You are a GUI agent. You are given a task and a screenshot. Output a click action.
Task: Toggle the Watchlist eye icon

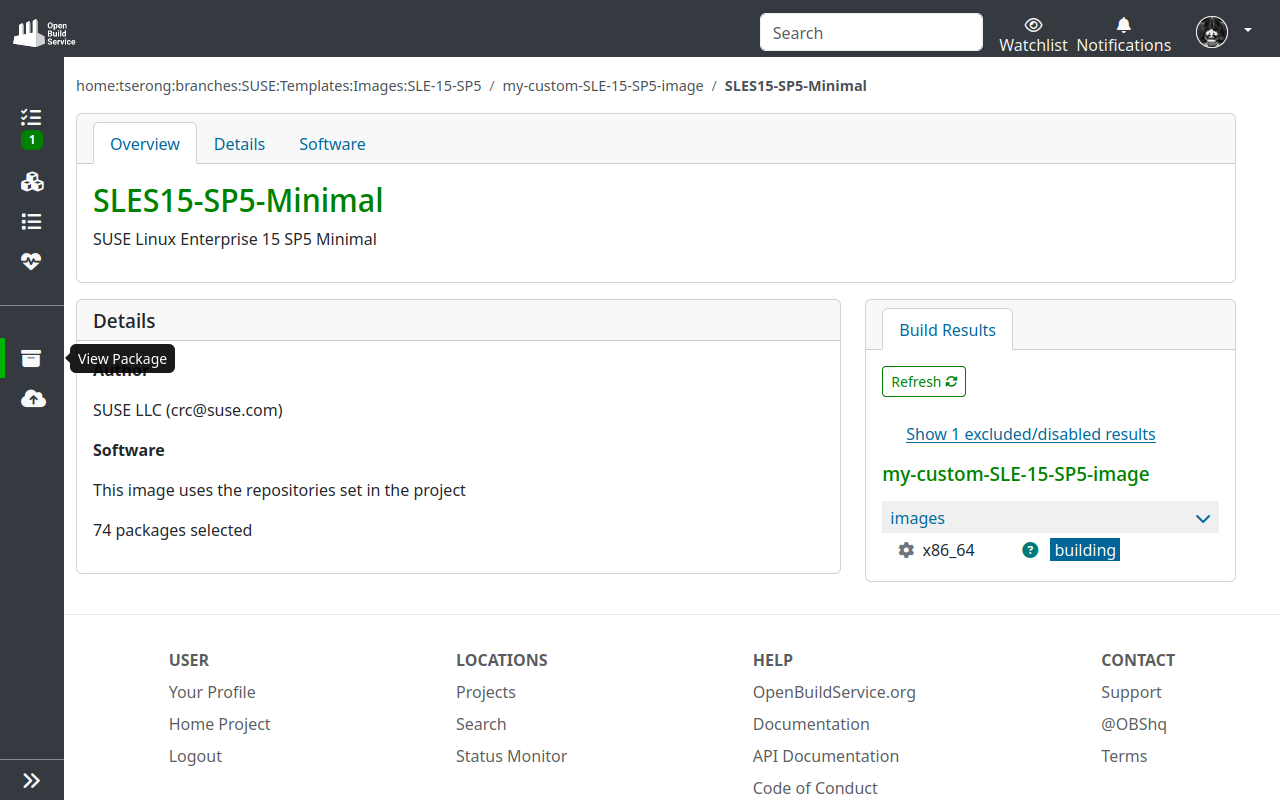pyautogui.click(x=1033, y=24)
